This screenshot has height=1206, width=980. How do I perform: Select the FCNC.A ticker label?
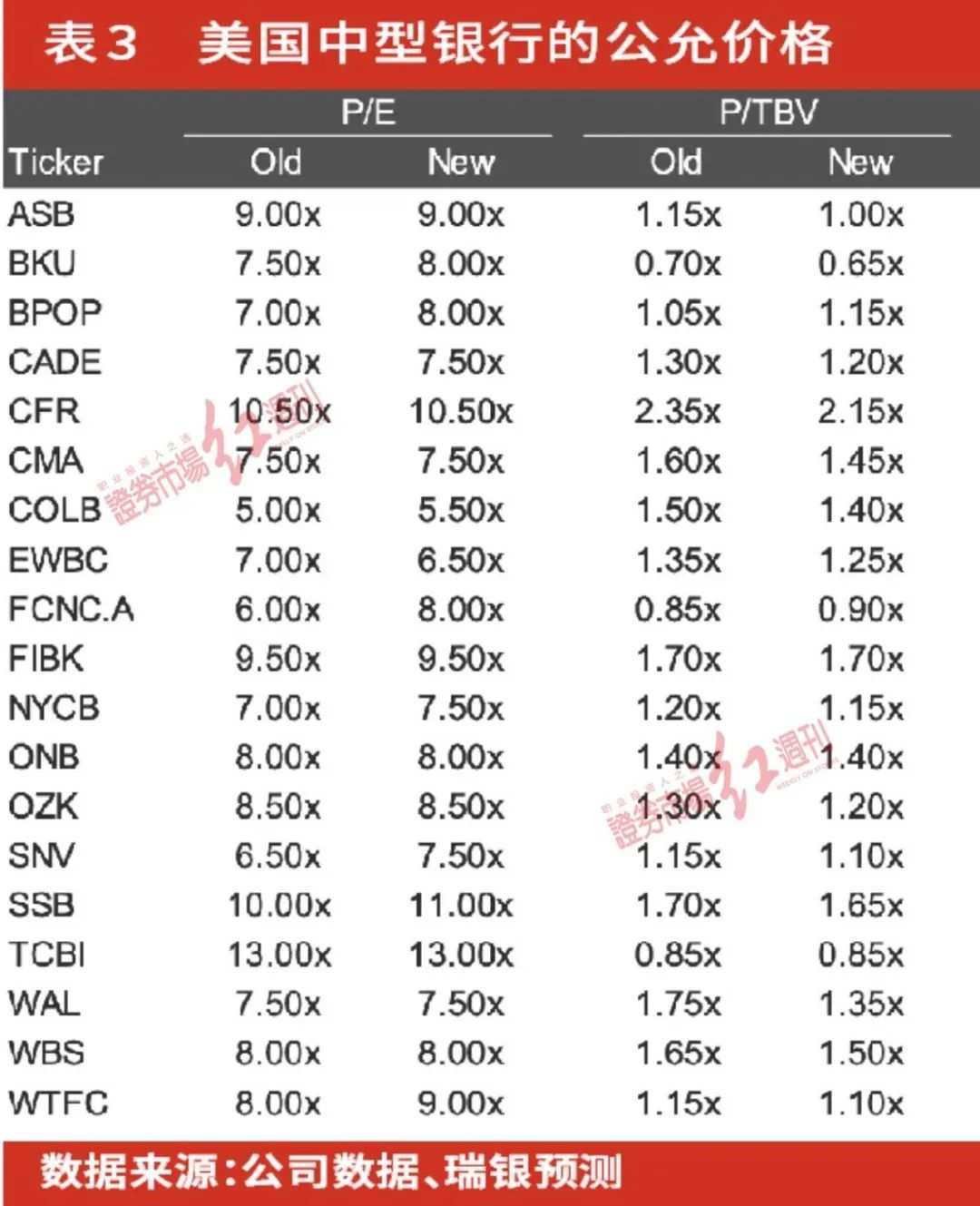[71, 609]
